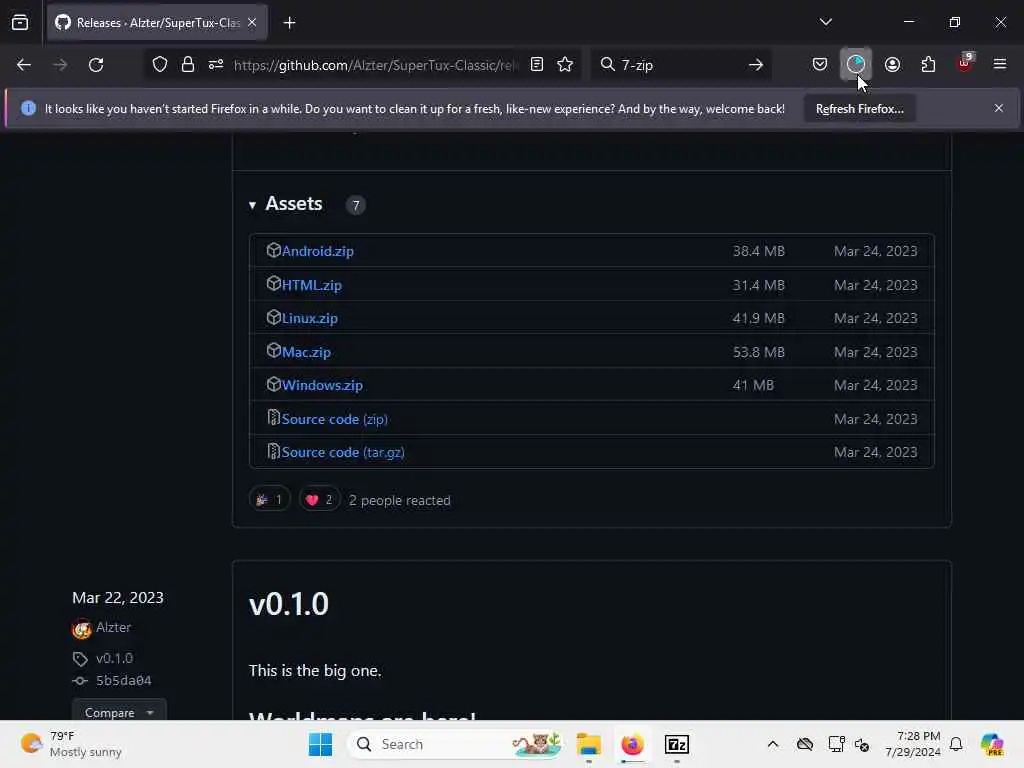Open a new tab with plus button
The image size is (1024, 768).
[x=289, y=23]
